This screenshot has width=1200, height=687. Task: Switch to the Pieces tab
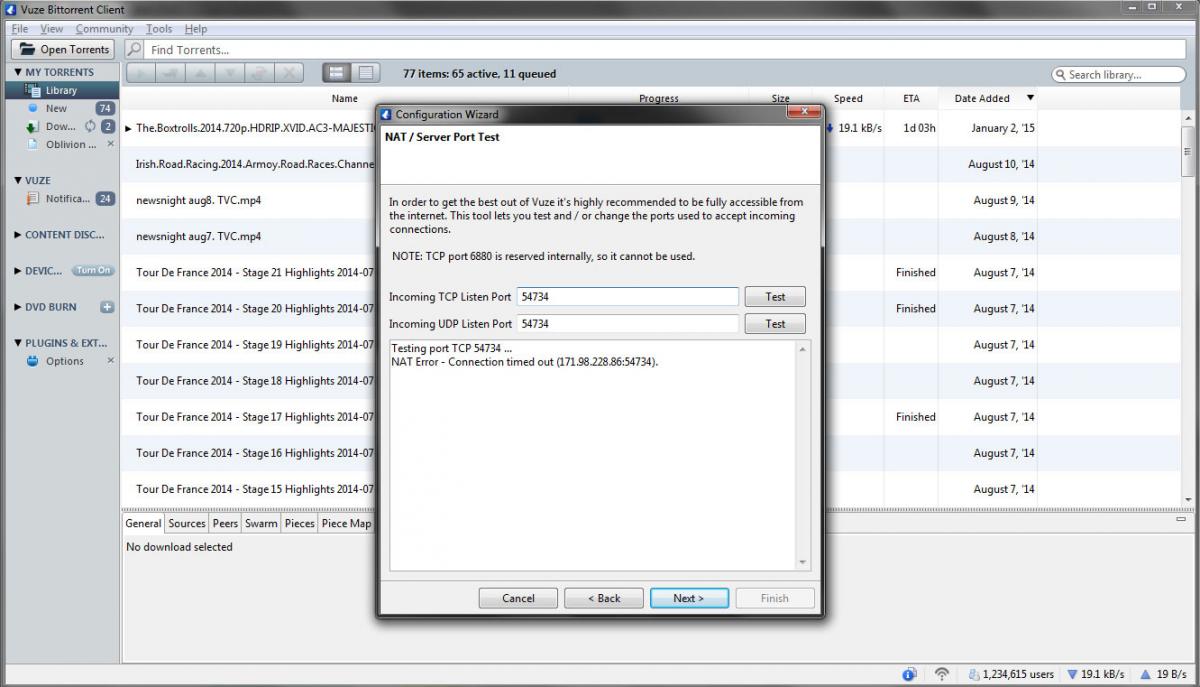[x=300, y=523]
